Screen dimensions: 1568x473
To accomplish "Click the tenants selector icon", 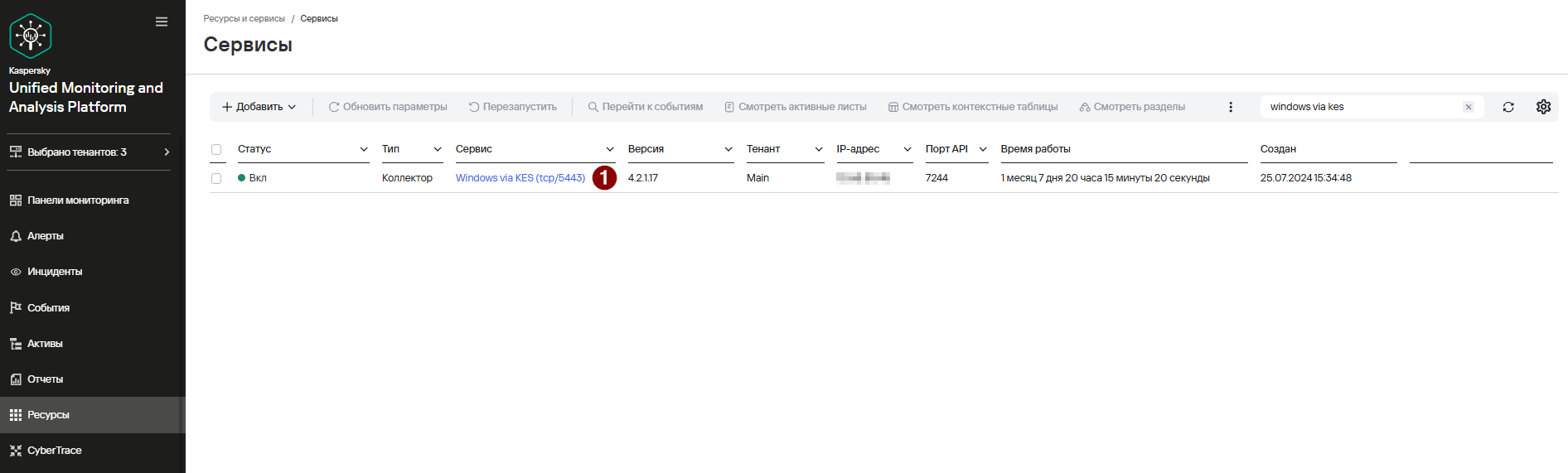I will (16, 152).
